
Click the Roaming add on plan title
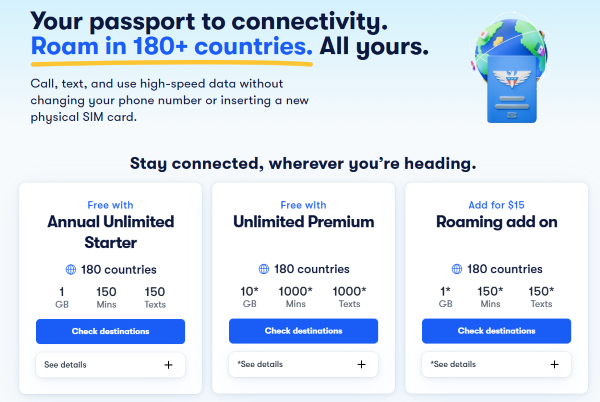pyautogui.click(x=496, y=222)
